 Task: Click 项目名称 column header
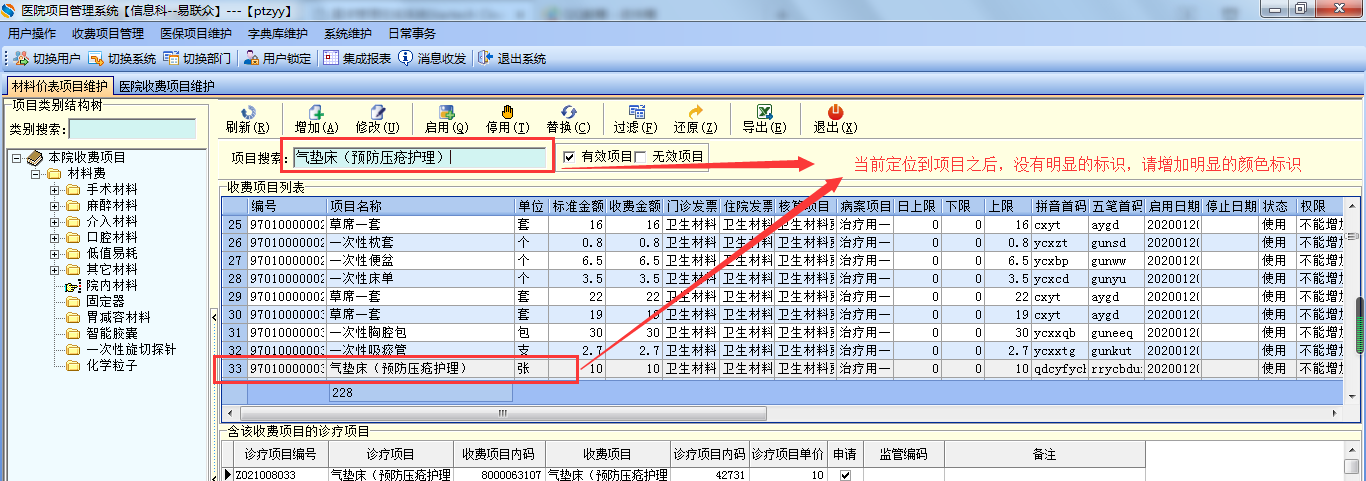coord(420,205)
